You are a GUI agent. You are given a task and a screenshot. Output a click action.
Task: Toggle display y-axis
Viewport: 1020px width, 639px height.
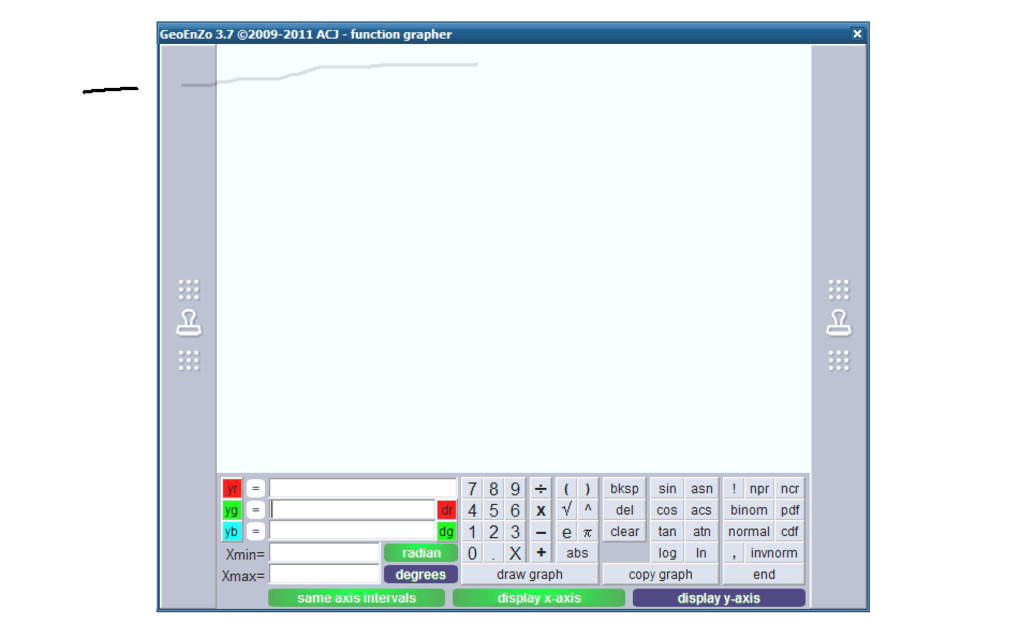click(718, 598)
